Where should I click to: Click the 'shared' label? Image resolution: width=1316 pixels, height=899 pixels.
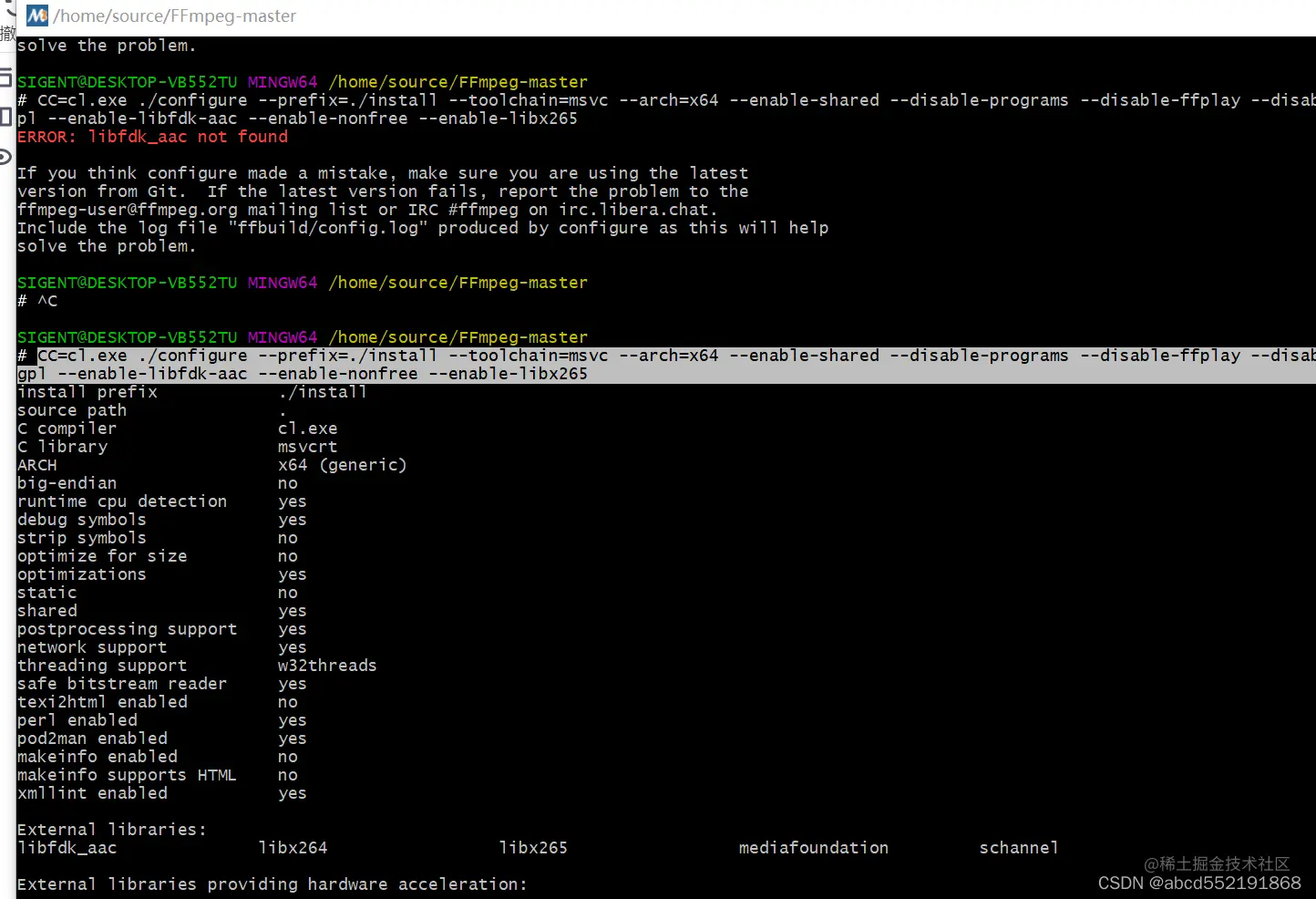[47, 611]
